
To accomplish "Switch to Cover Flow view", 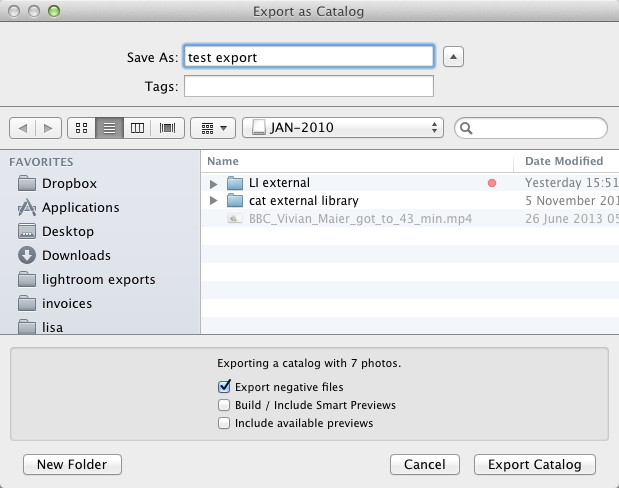I will tap(167, 128).
